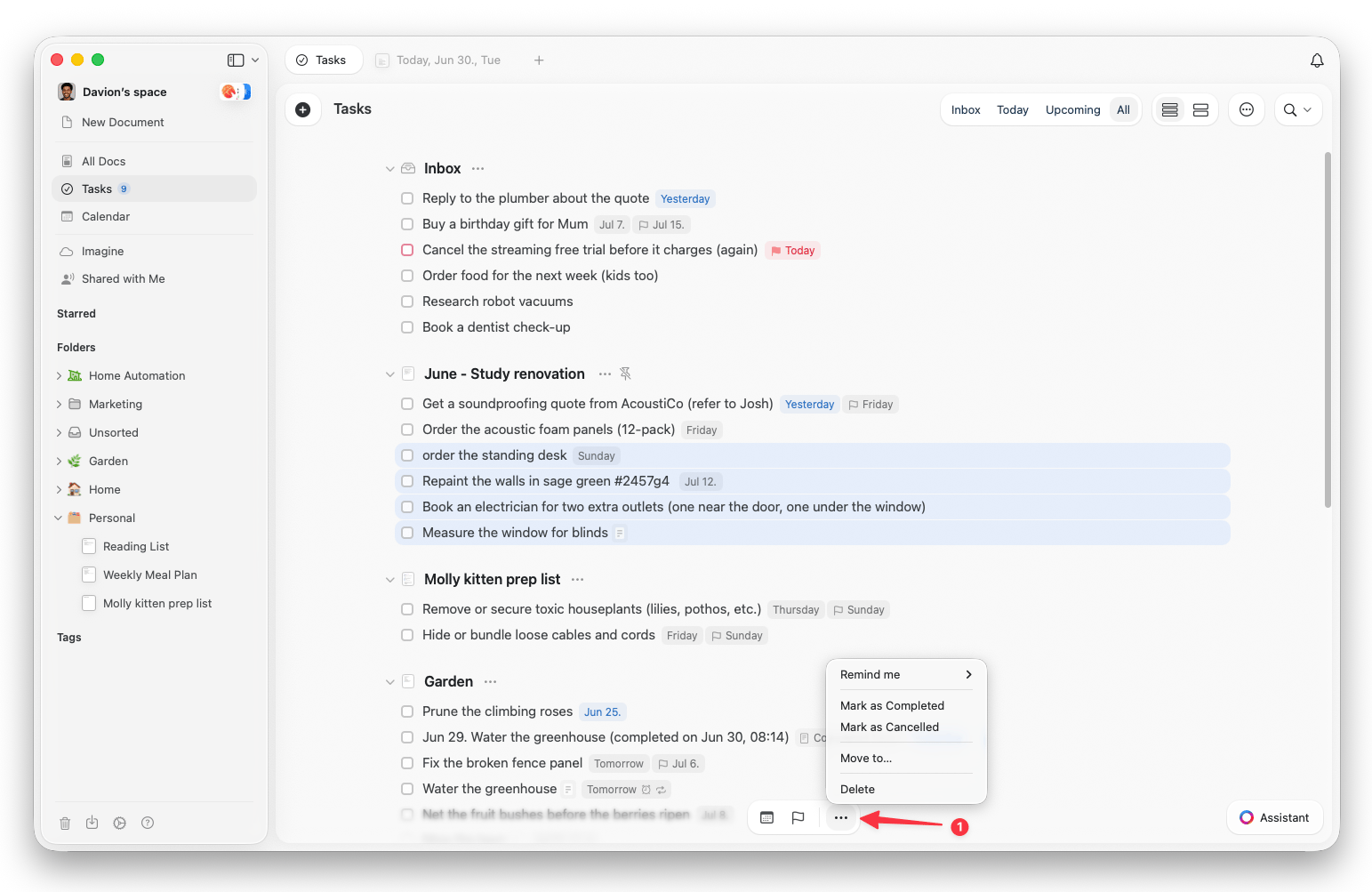Open more options next to Inbox heading
Screen dimensions: 1372x892
pos(478,169)
